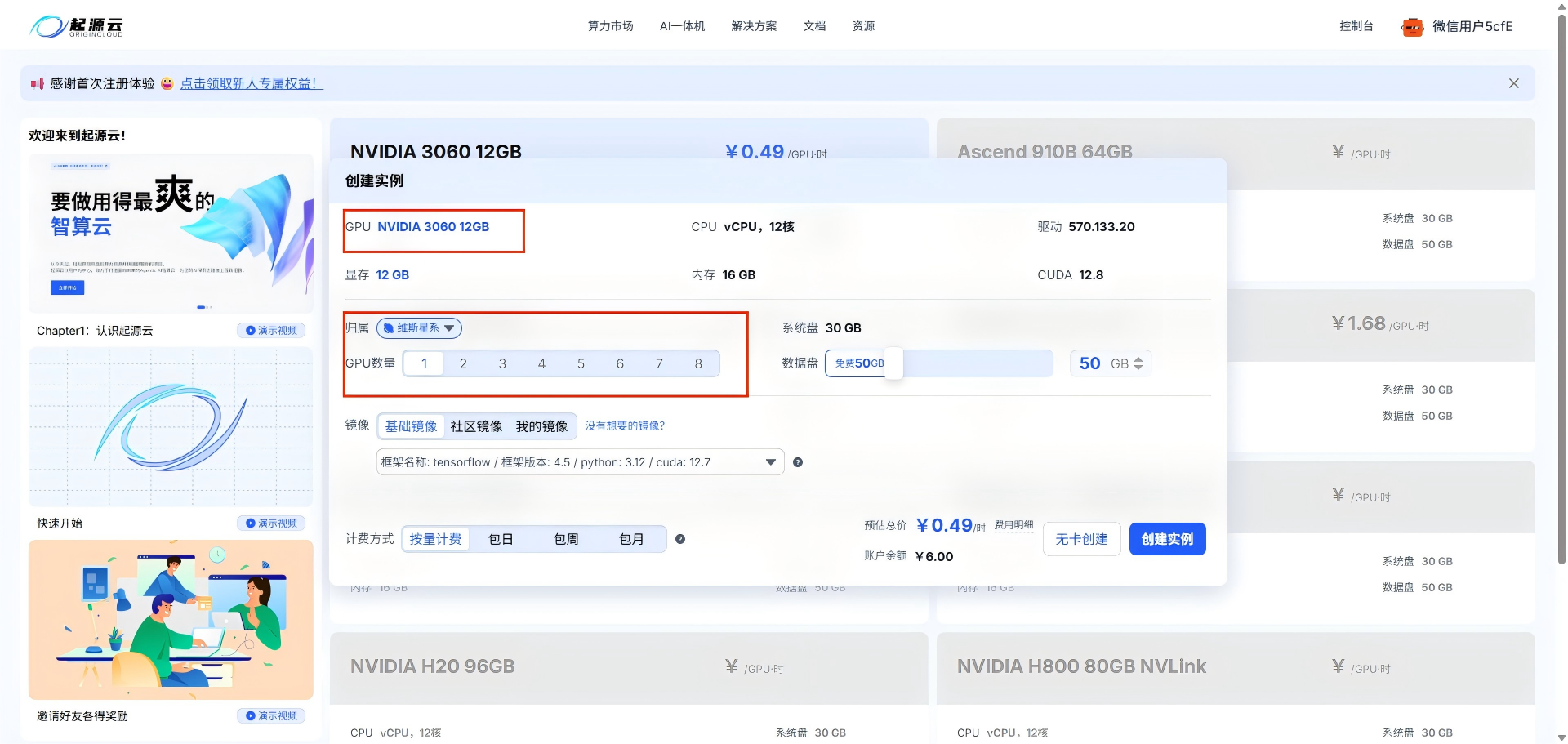Viewport: 1568px width, 744px height.
Task: Open the 没有想要的镜像 link
Action: click(x=625, y=425)
